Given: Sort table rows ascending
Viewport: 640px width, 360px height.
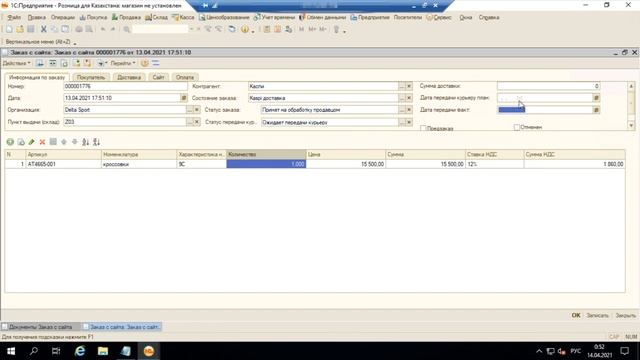Looking at the screenshot, I should click(85, 142).
